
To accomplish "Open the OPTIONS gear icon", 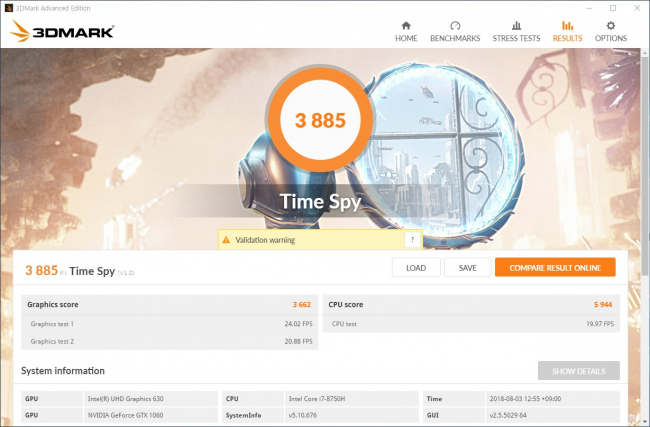I will (x=611, y=26).
